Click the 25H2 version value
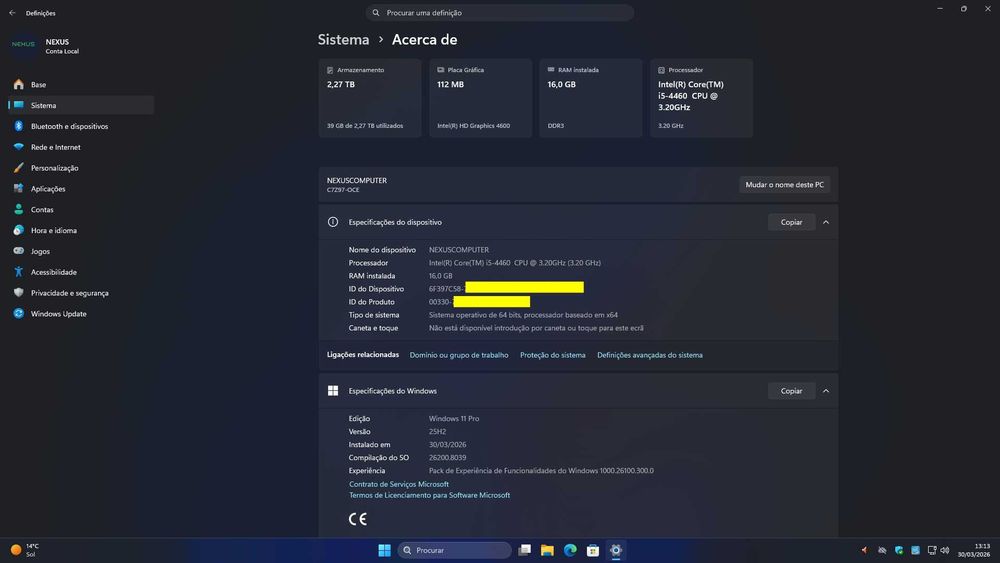The width and height of the screenshot is (1000, 563). pyautogui.click(x=438, y=432)
